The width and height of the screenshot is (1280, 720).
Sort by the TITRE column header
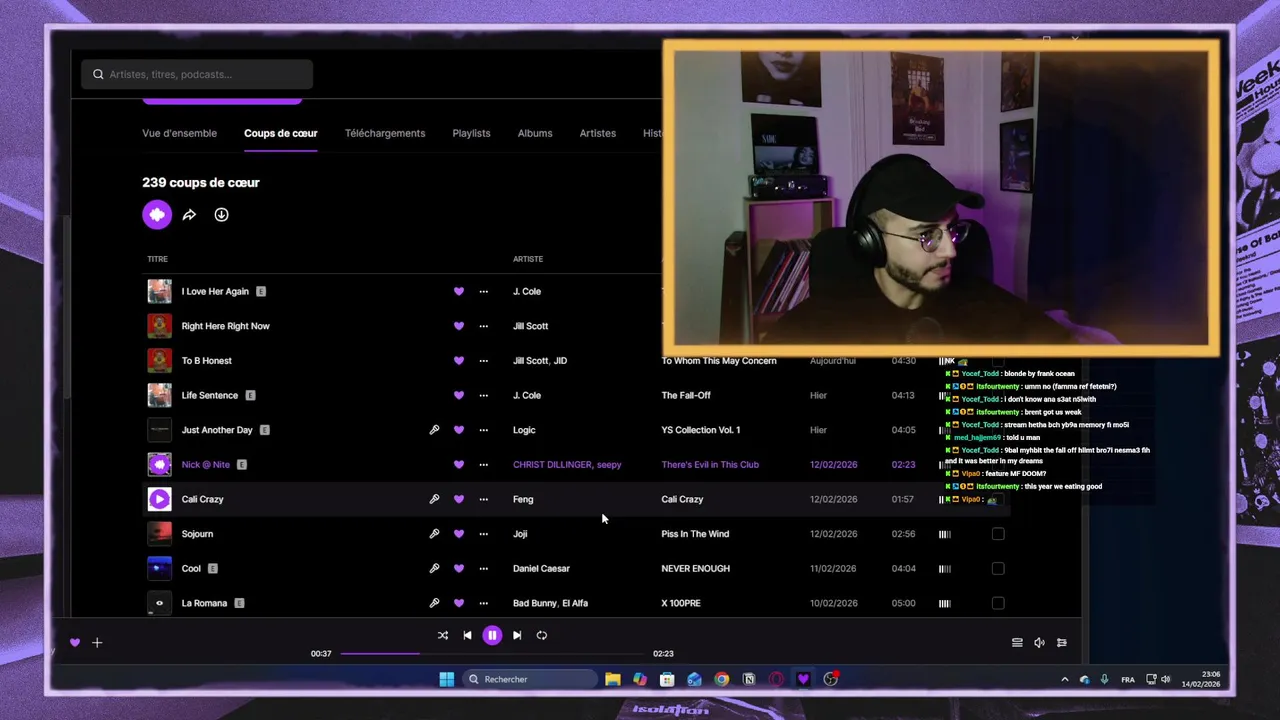pos(158,259)
